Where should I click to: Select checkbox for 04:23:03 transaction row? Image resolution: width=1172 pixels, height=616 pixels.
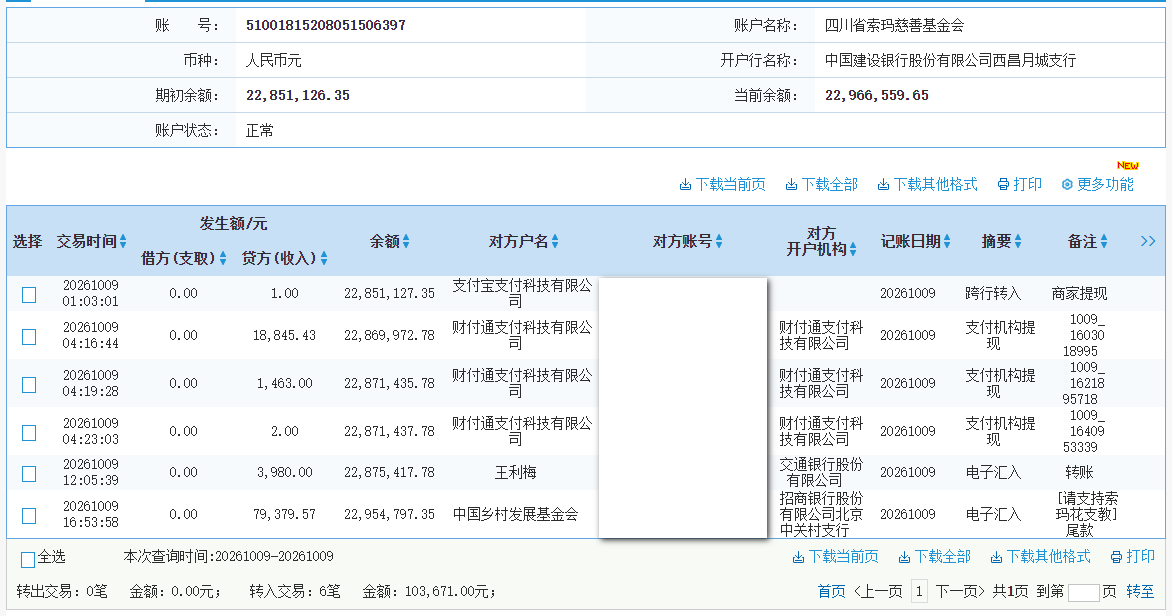(29, 433)
